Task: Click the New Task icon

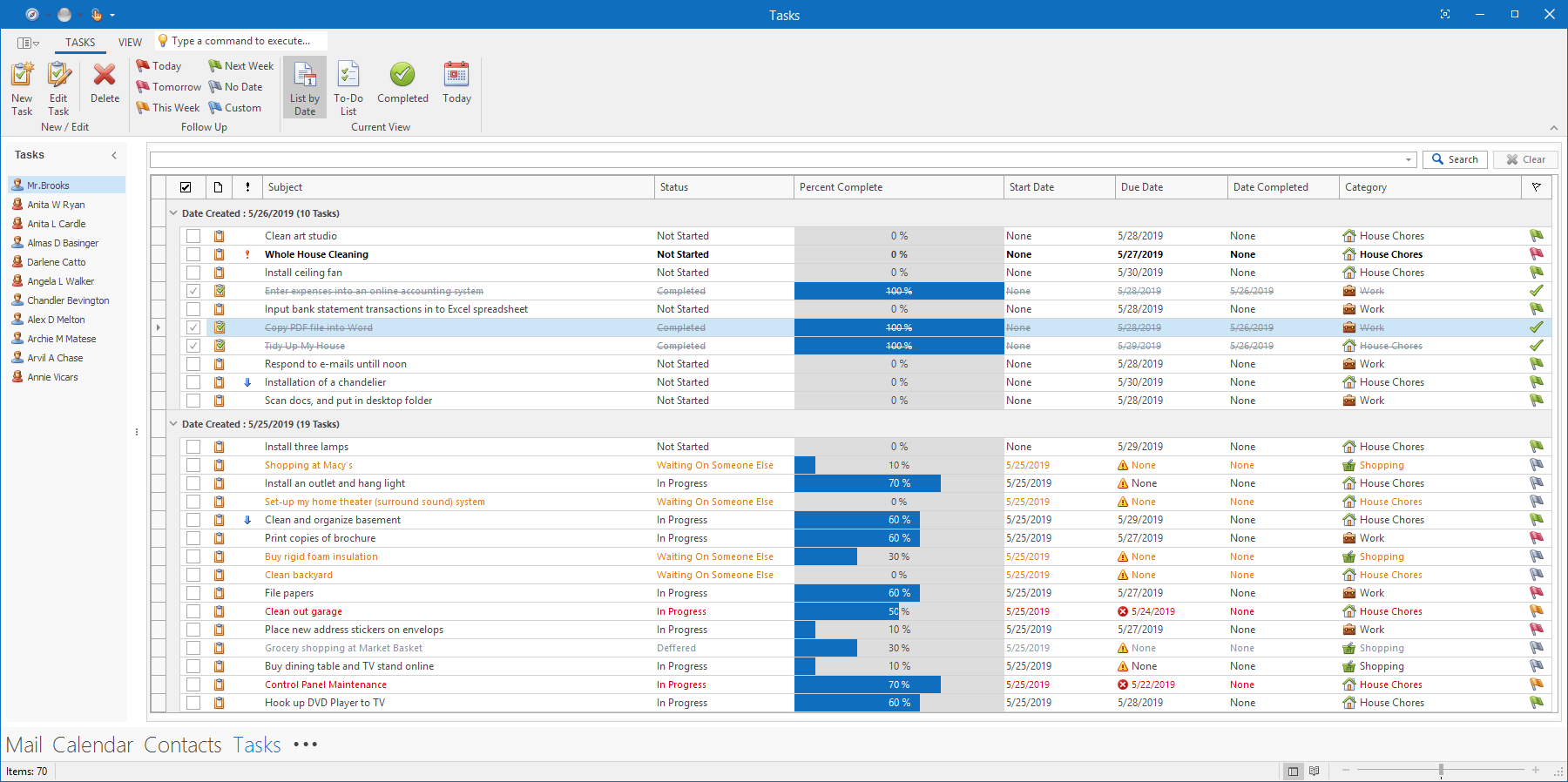Action: tap(22, 77)
